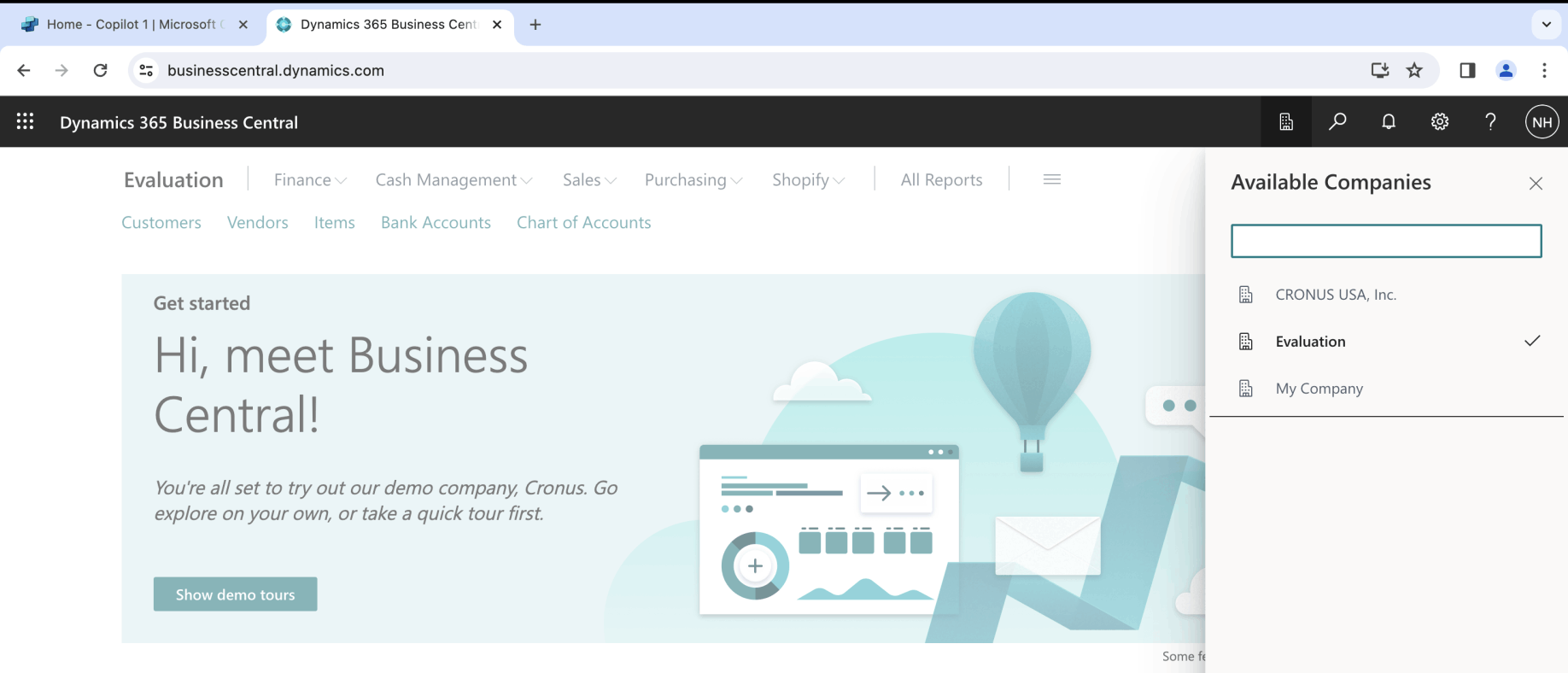Open the company switcher building icon
This screenshot has width=1568, height=673.
tap(1286, 122)
